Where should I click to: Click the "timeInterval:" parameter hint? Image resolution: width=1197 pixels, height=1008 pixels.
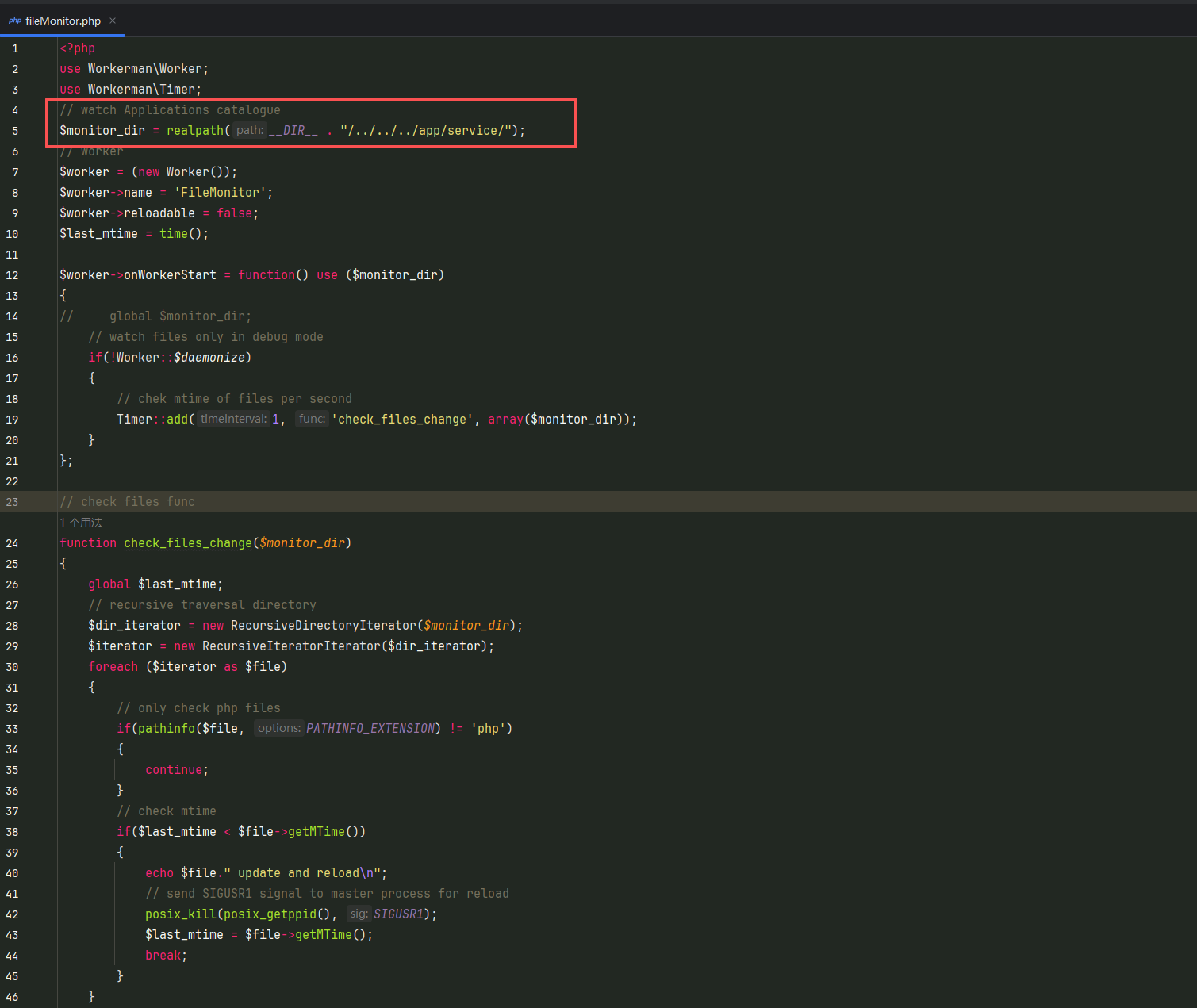(x=233, y=419)
